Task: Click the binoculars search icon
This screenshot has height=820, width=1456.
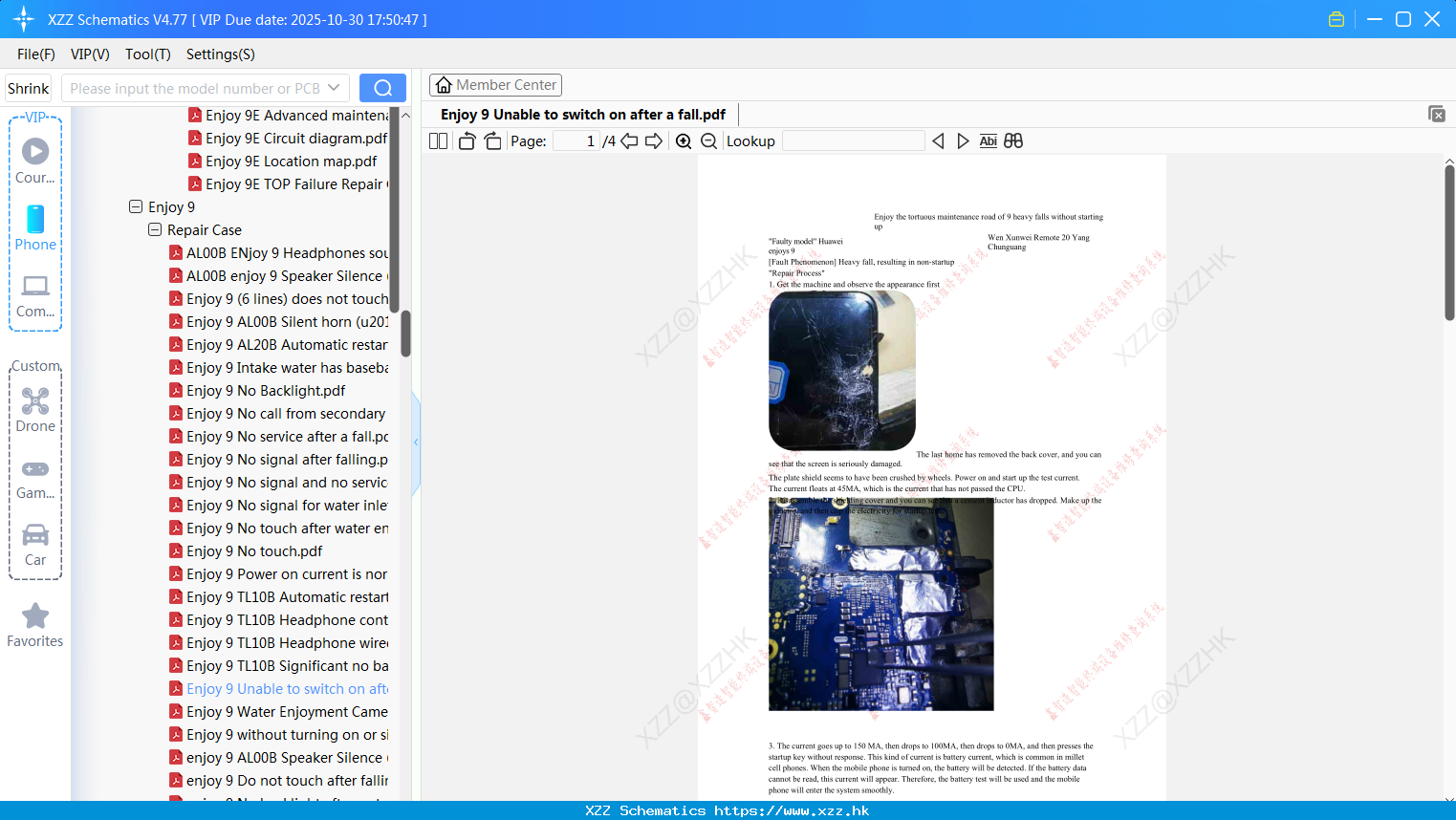Action: pos(1013,141)
